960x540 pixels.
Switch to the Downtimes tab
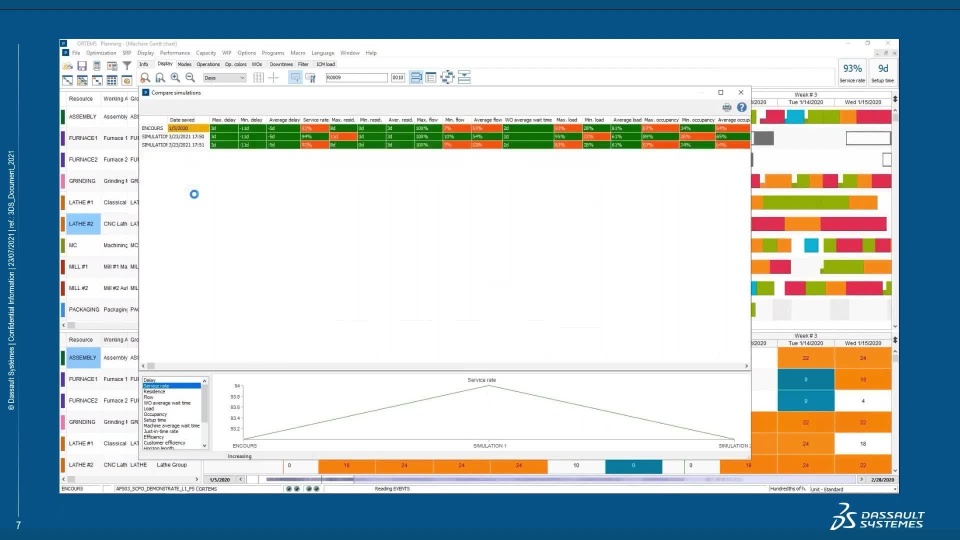click(x=281, y=64)
